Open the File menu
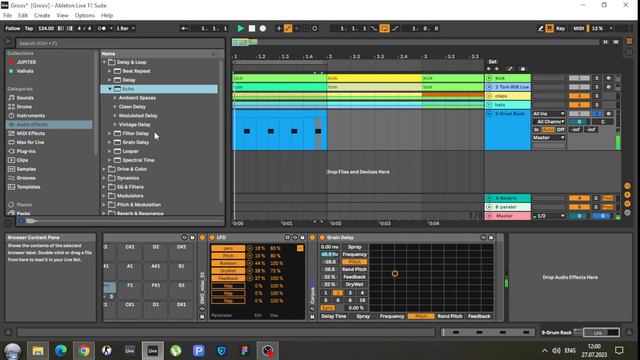Image resolution: width=640 pixels, height=360 pixels. [7, 15]
